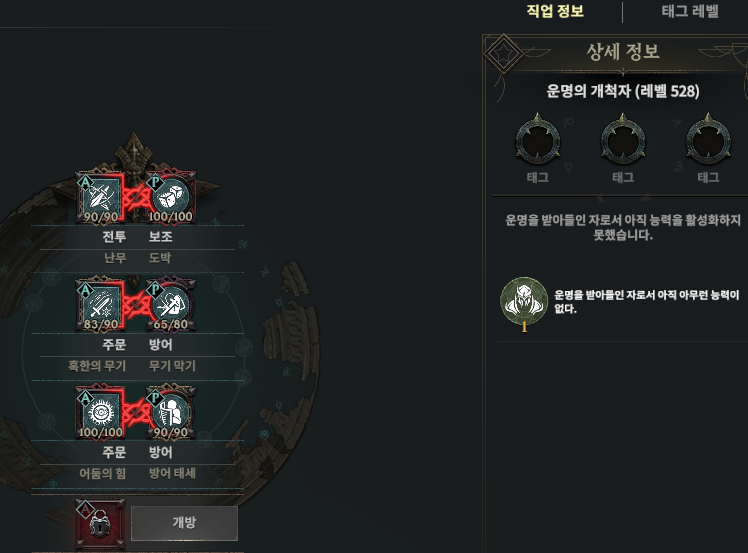
Task: Select the 방어 태세 shield skill icon
Action: [x=171, y=413]
